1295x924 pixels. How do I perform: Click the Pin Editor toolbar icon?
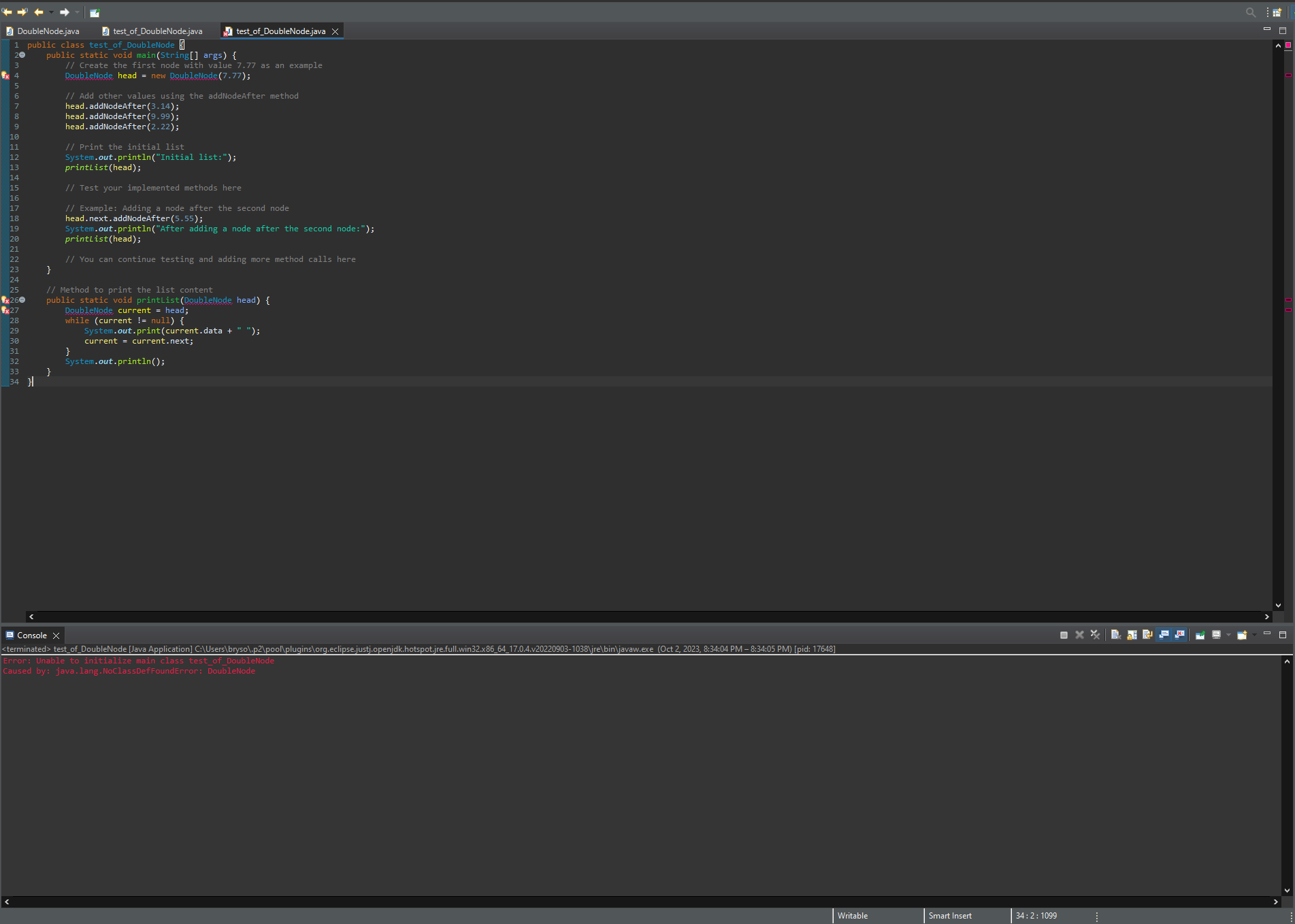[x=95, y=12]
